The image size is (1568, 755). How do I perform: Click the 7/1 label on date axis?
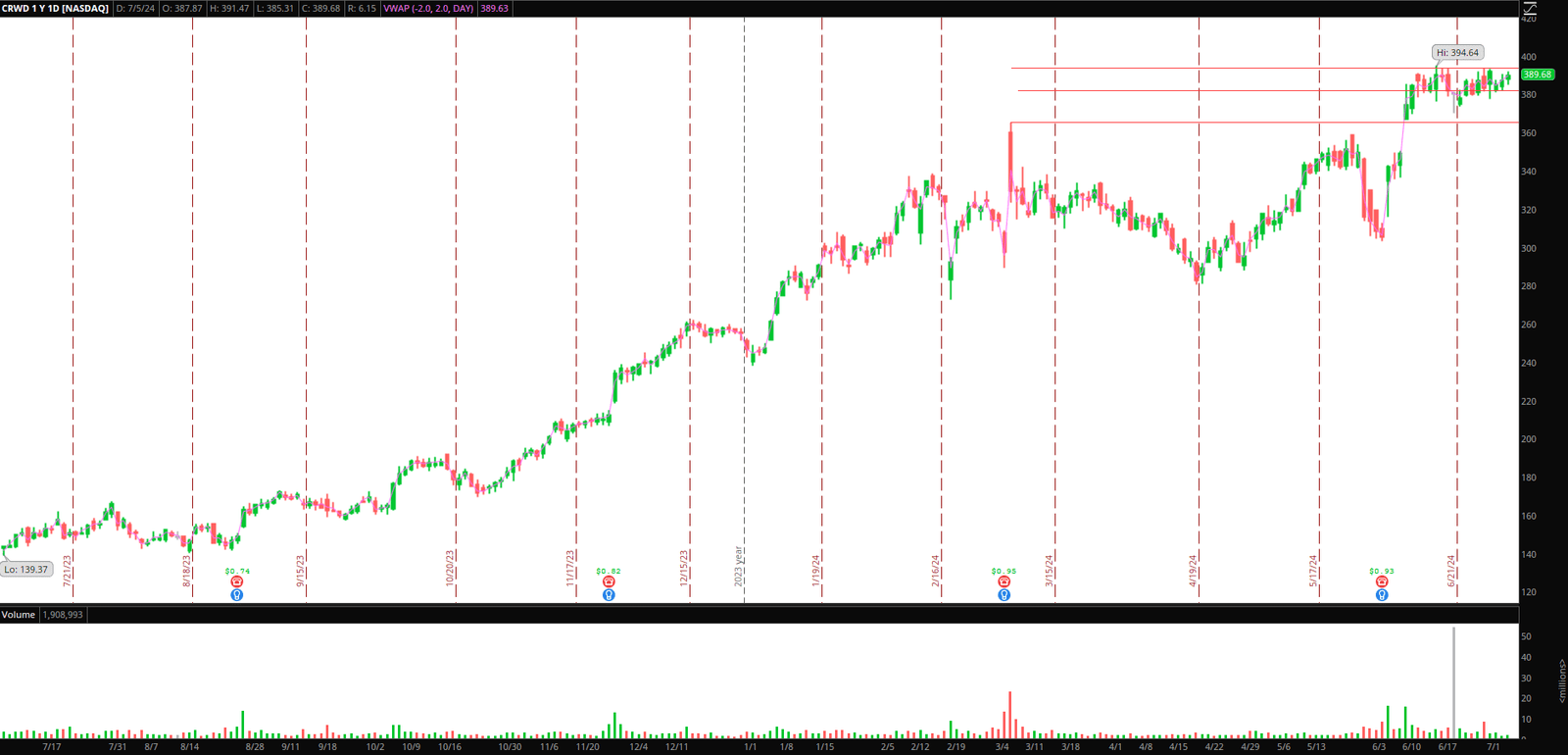1494,747
